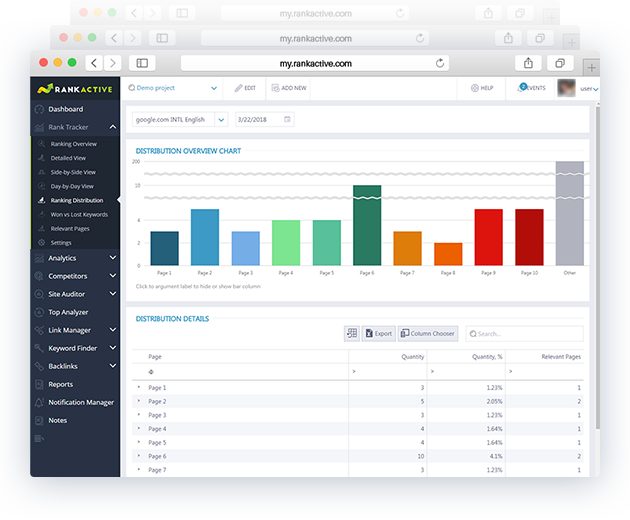630x520 pixels.
Task: Expand the Link Manager section chevron
Action: pyautogui.click(x=113, y=330)
